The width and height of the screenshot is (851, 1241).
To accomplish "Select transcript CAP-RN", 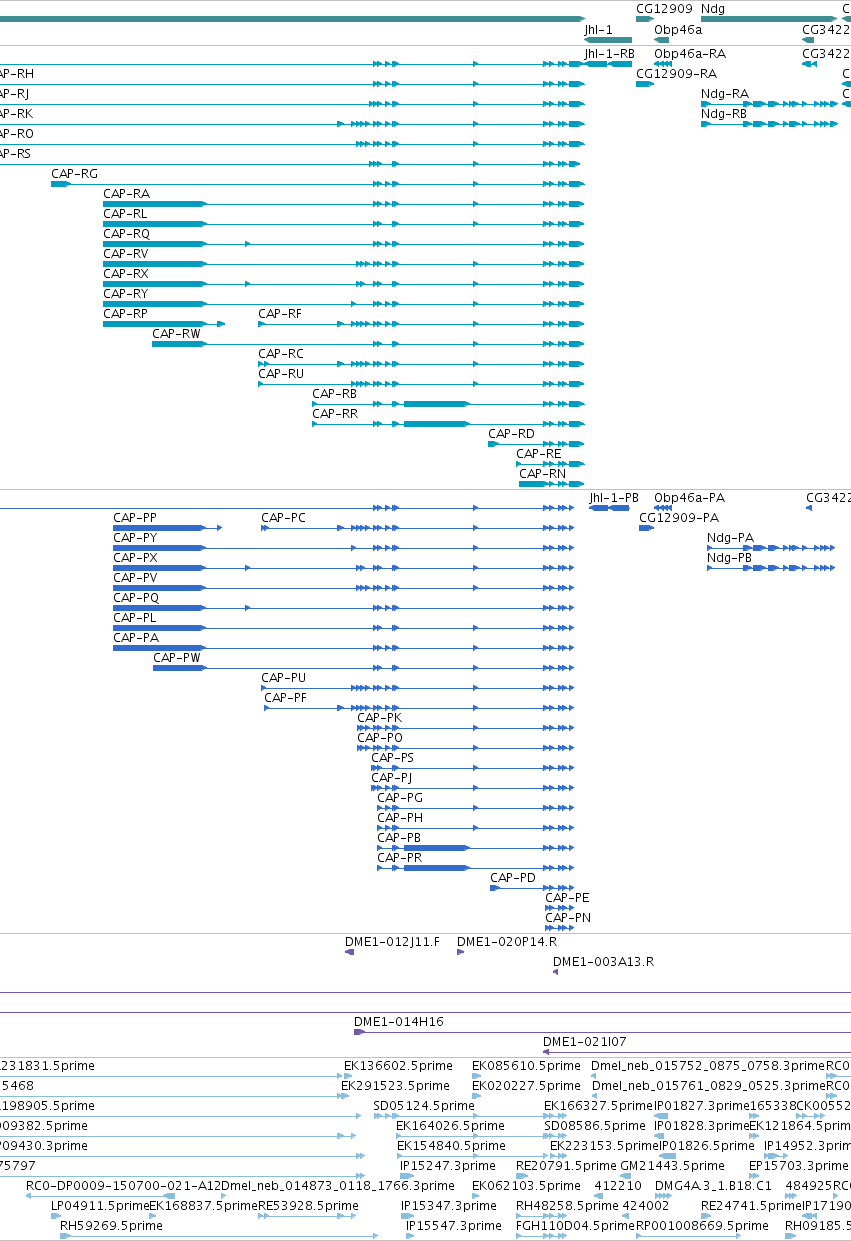I will click(x=542, y=473).
